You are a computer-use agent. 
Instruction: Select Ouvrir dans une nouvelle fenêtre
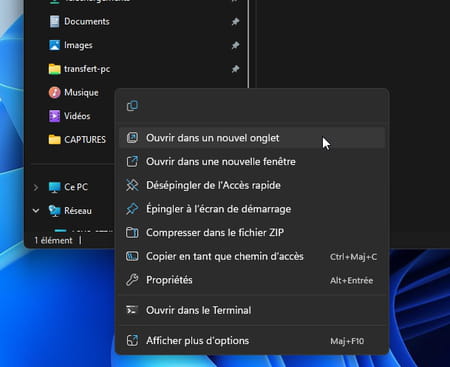[252, 161]
